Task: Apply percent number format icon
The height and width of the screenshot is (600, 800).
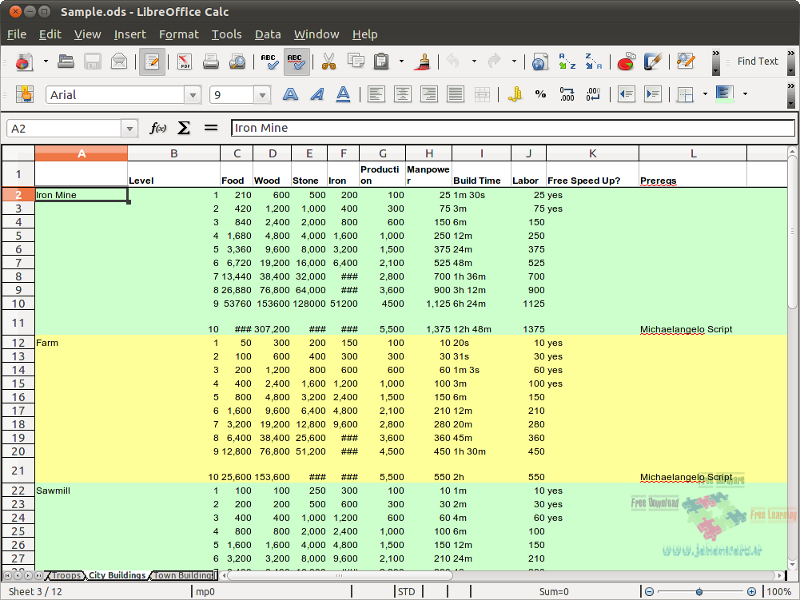Action: (x=541, y=95)
